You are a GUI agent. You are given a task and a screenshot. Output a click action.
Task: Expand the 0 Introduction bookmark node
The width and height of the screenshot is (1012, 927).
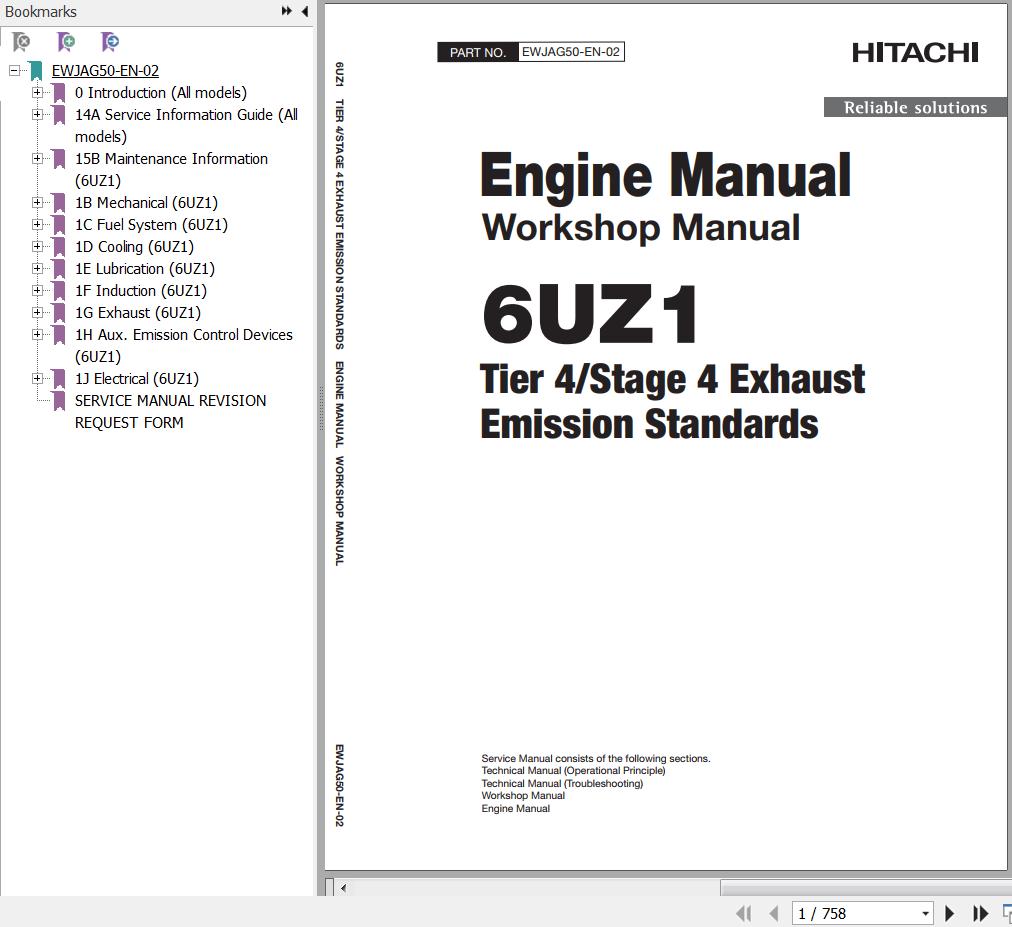37,92
